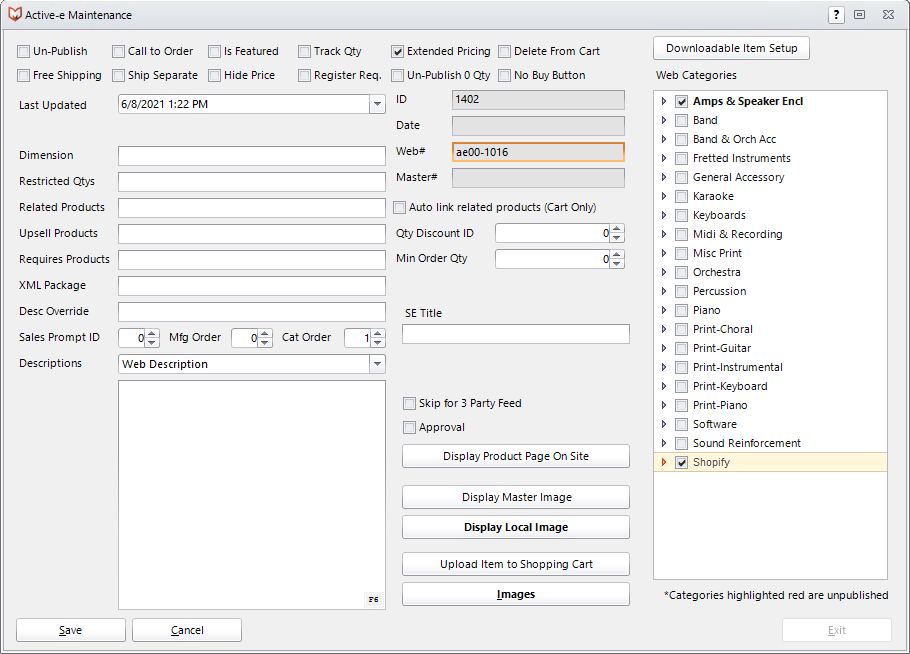Select the General Accessory category row

[x=770, y=177]
